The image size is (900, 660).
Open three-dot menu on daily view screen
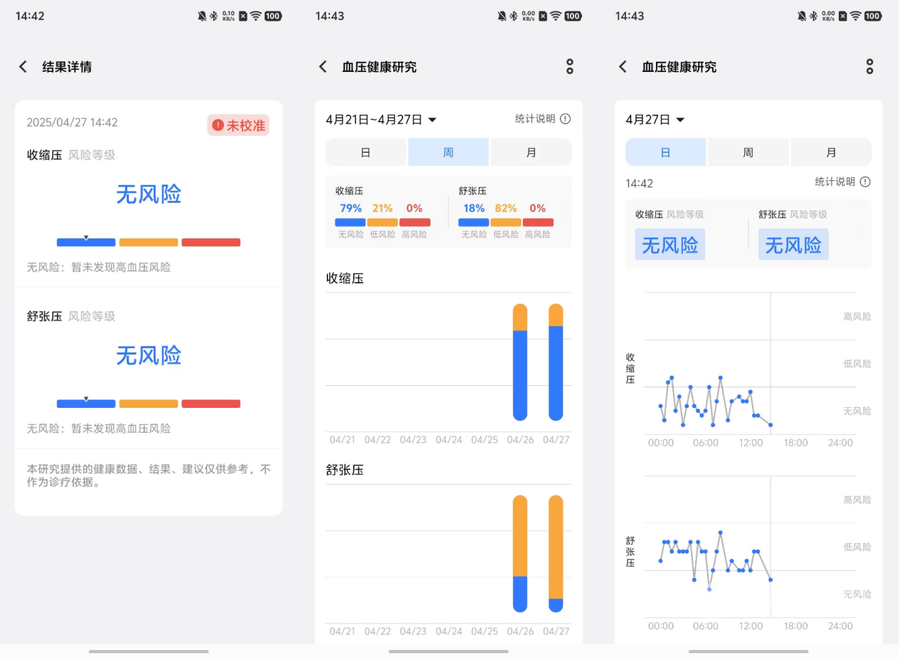coord(870,67)
